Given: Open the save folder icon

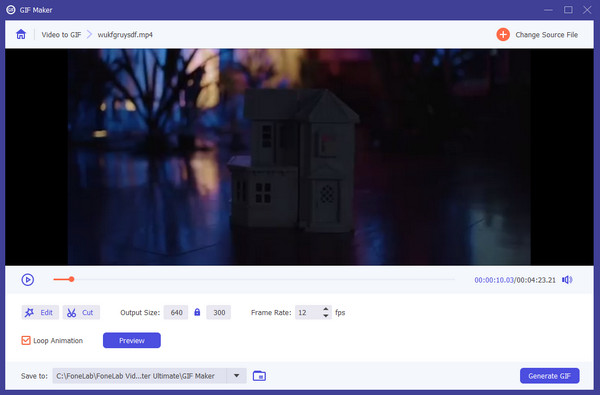Looking at the screenshot, I should [x=259, y=376].
